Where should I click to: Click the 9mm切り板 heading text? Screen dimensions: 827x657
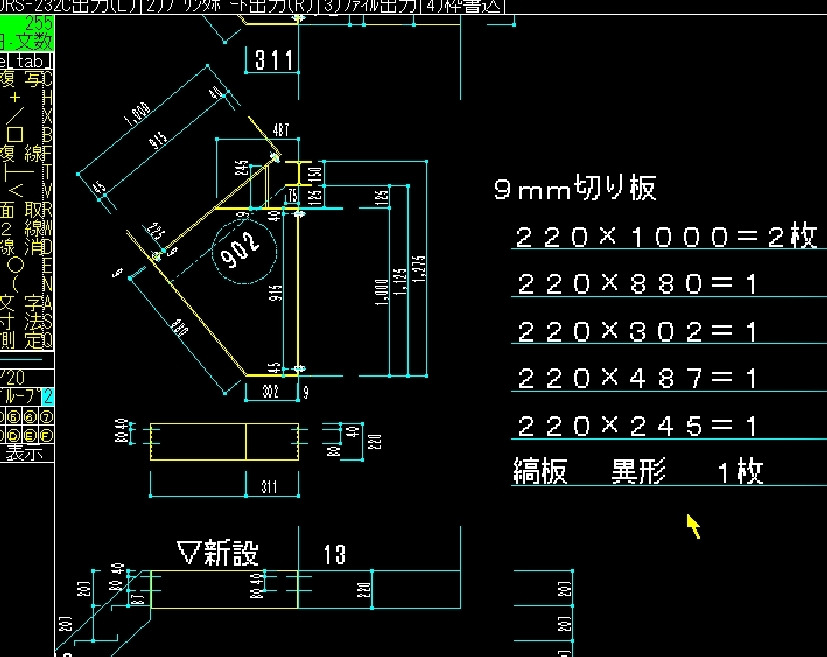coord(575,188)
